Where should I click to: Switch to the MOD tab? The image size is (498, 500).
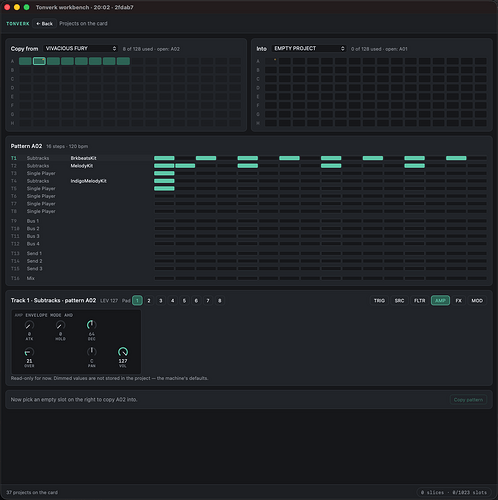(x=477, y=301)
